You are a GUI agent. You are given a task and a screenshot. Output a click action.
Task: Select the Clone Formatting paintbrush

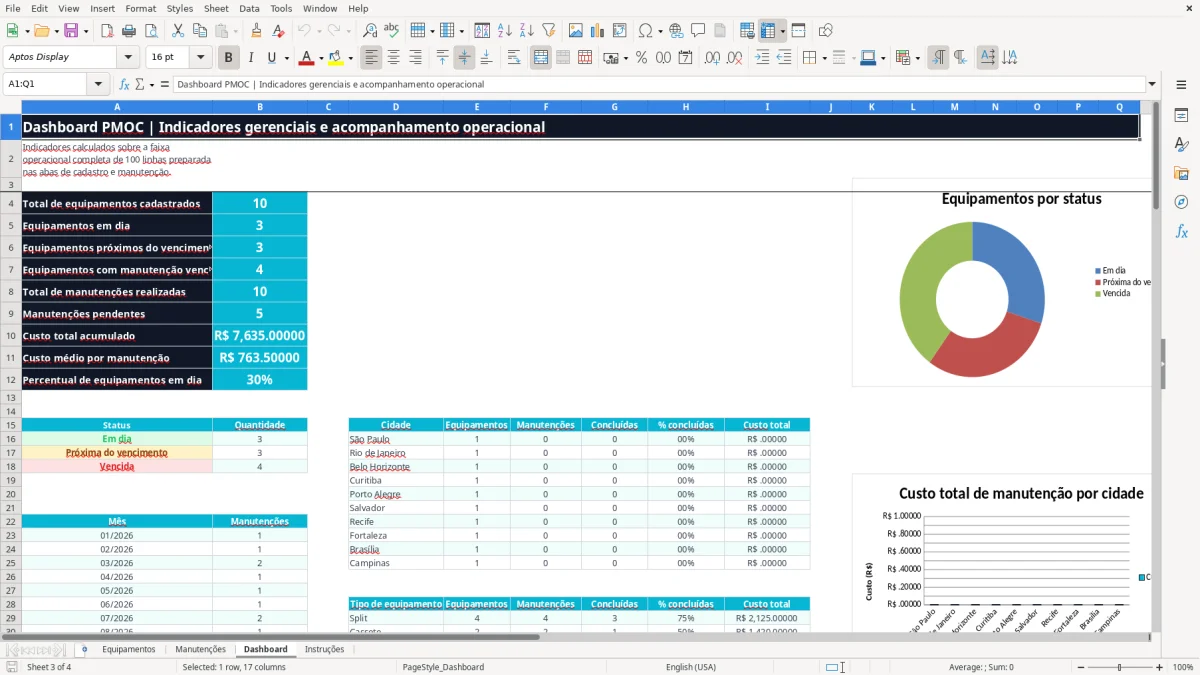tap(257, 31)
